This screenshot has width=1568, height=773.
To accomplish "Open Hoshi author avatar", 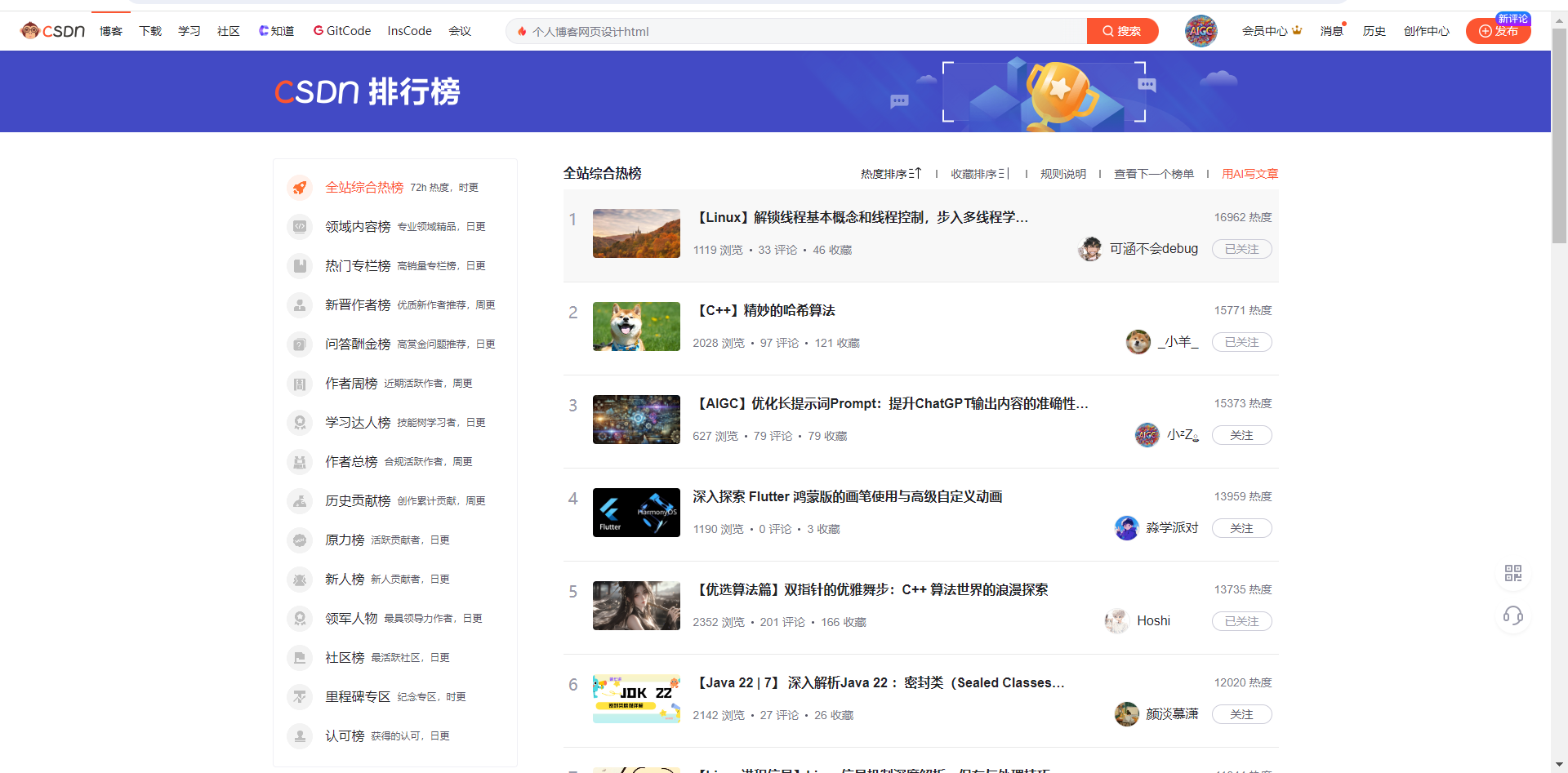I will point(1116,621).
